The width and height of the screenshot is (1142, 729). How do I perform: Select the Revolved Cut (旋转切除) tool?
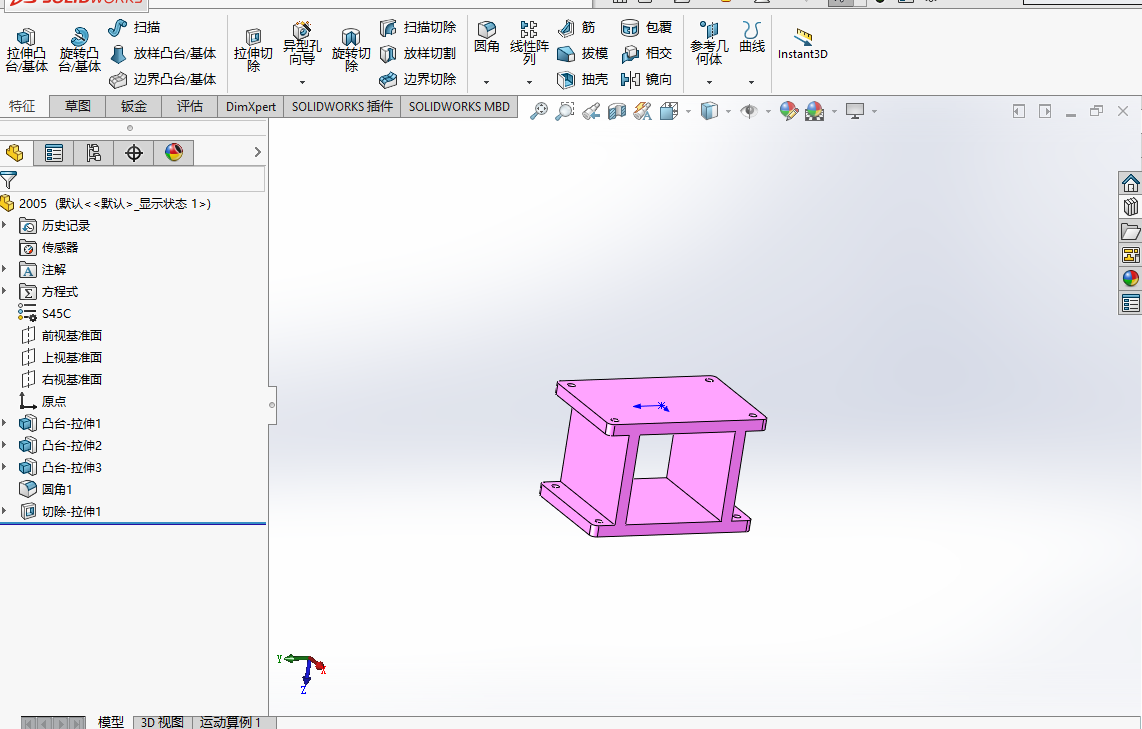351,50
